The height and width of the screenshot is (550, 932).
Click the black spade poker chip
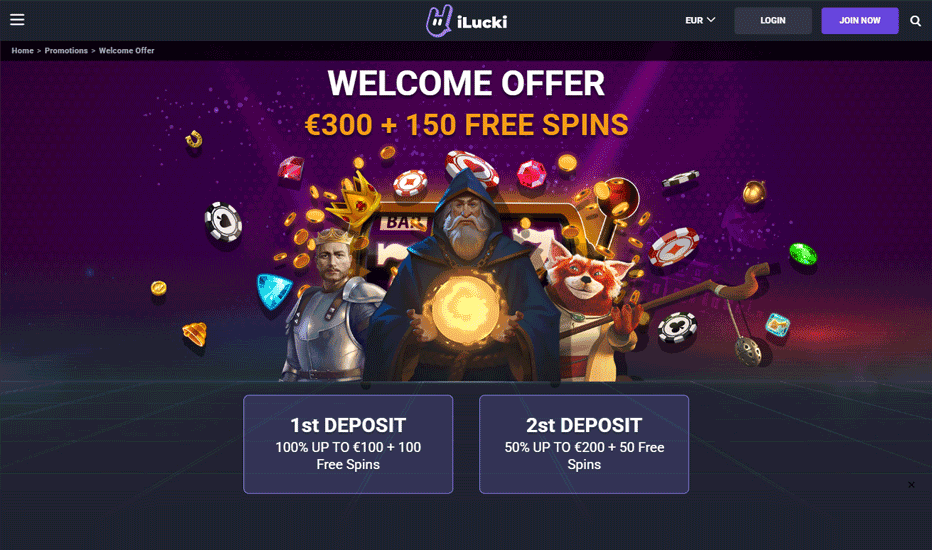[x=223, y=222]
